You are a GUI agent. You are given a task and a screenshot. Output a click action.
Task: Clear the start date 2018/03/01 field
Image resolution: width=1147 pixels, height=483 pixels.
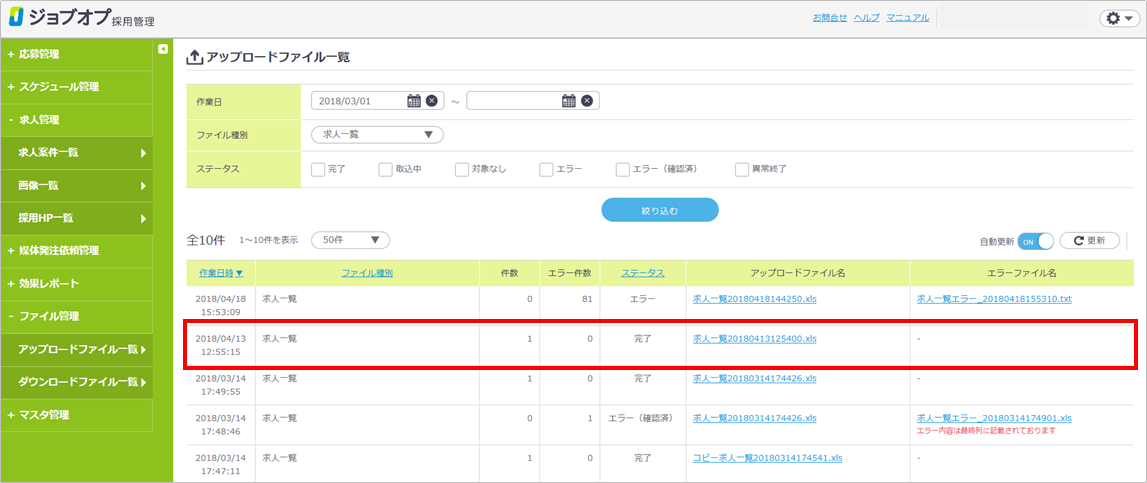432,100
